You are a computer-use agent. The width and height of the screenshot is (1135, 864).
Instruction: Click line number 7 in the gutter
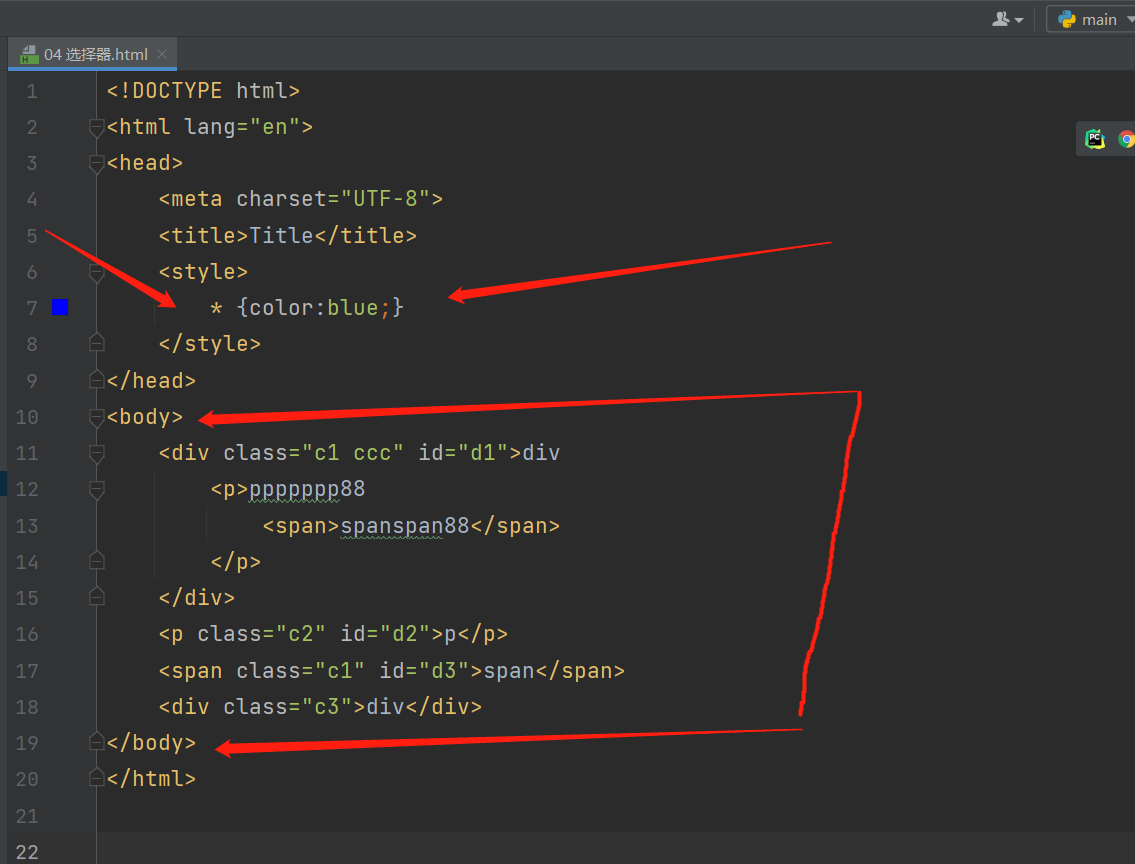[x=32, y=308]
